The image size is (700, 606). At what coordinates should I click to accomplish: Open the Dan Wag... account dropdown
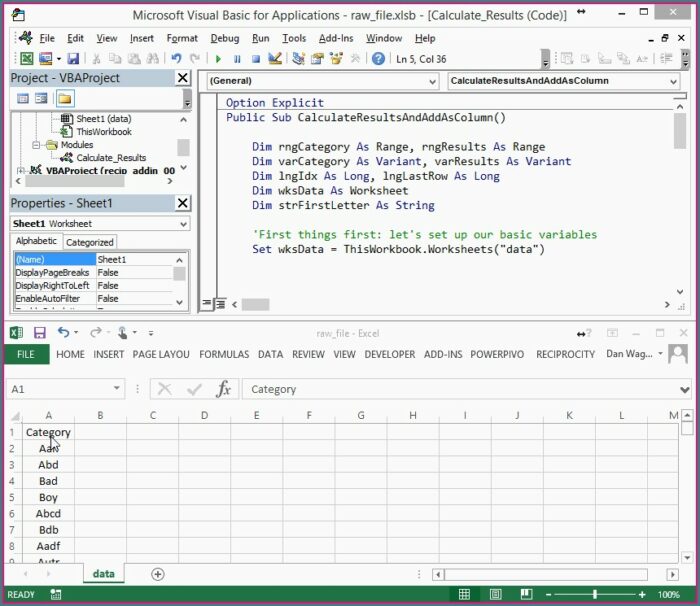pyautogui.click(x=661, y=354)
